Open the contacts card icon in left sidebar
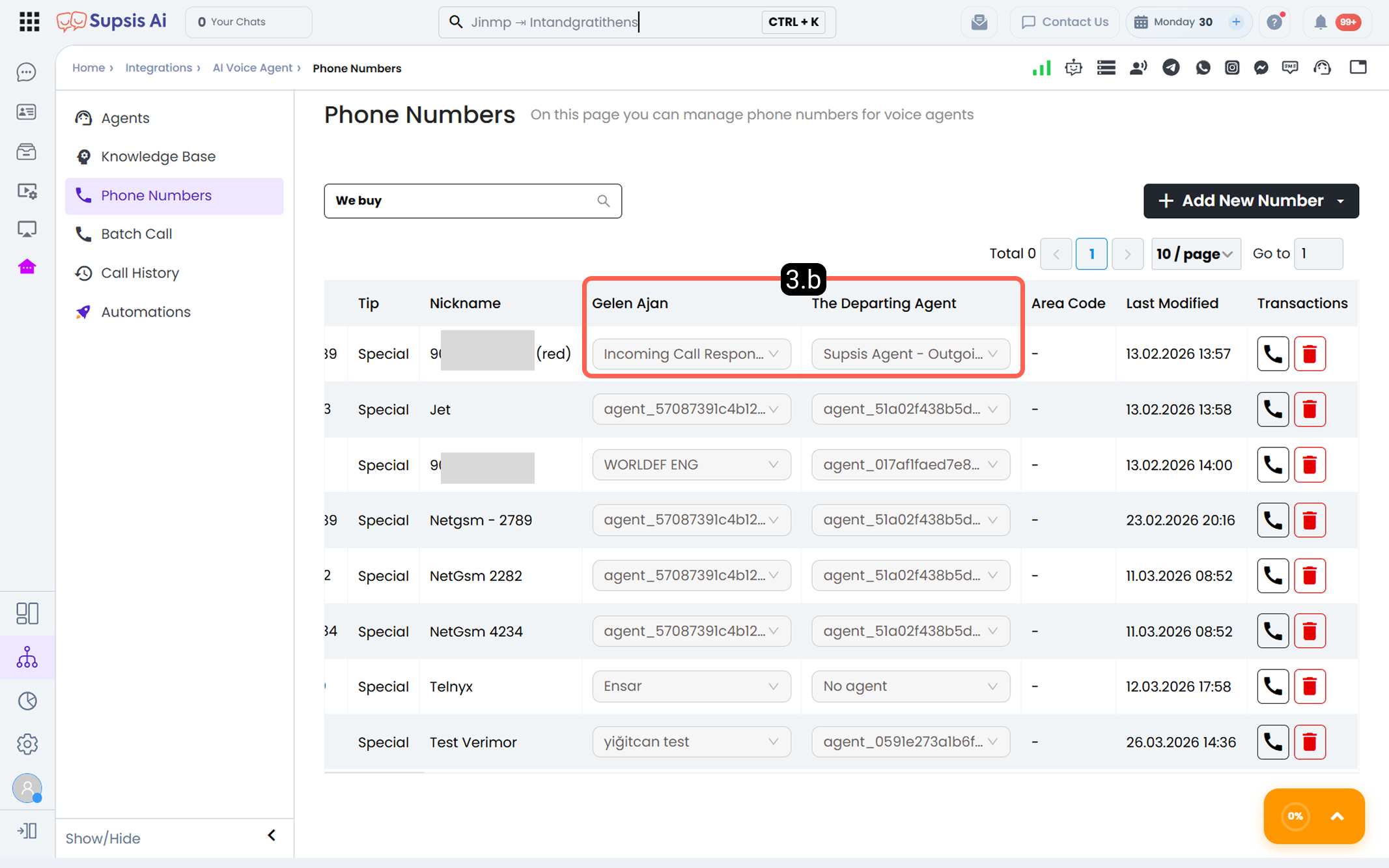The height and width of the screenshot is (868, 1389). coord(27,112)
